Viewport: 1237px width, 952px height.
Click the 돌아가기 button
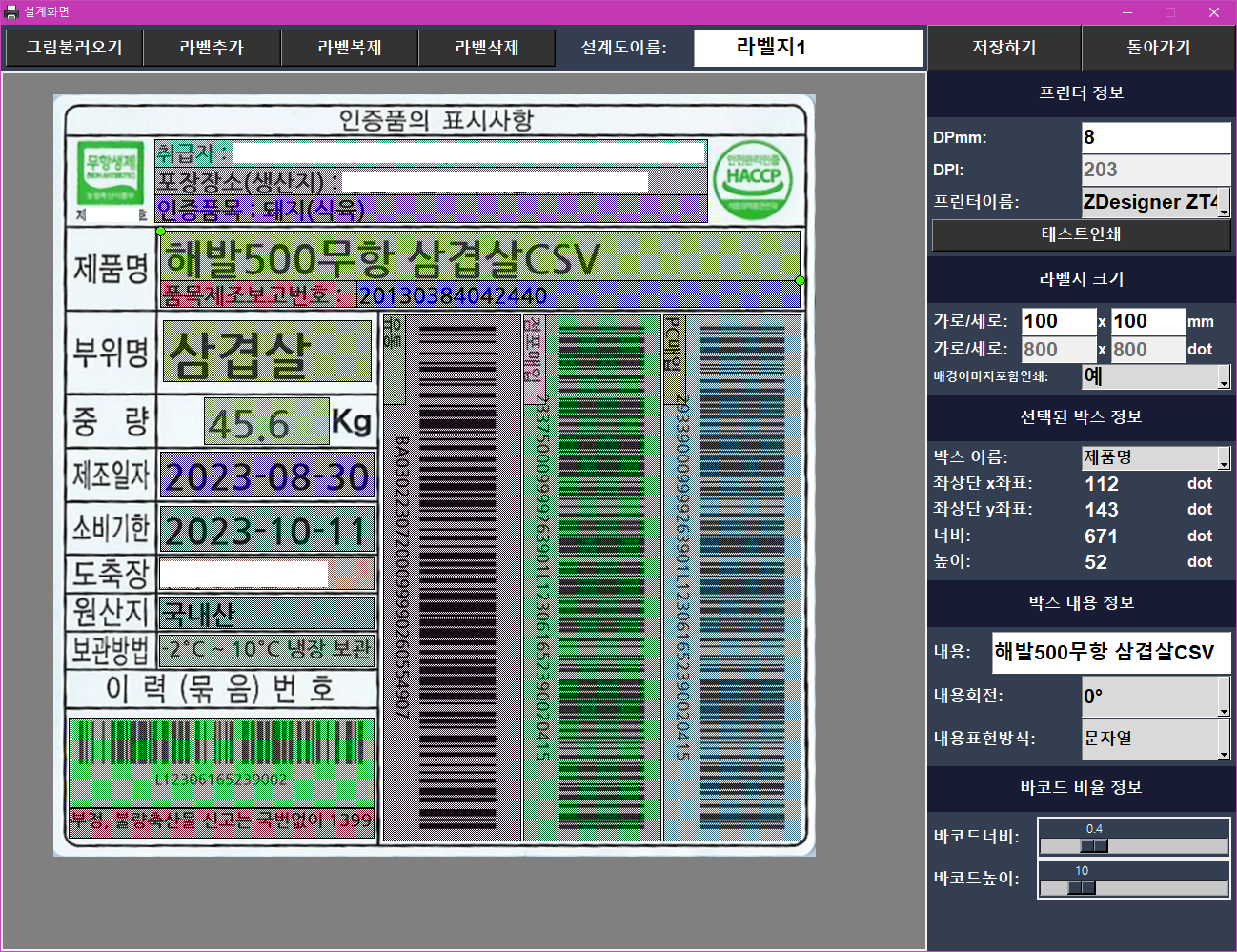point(1158,48)
